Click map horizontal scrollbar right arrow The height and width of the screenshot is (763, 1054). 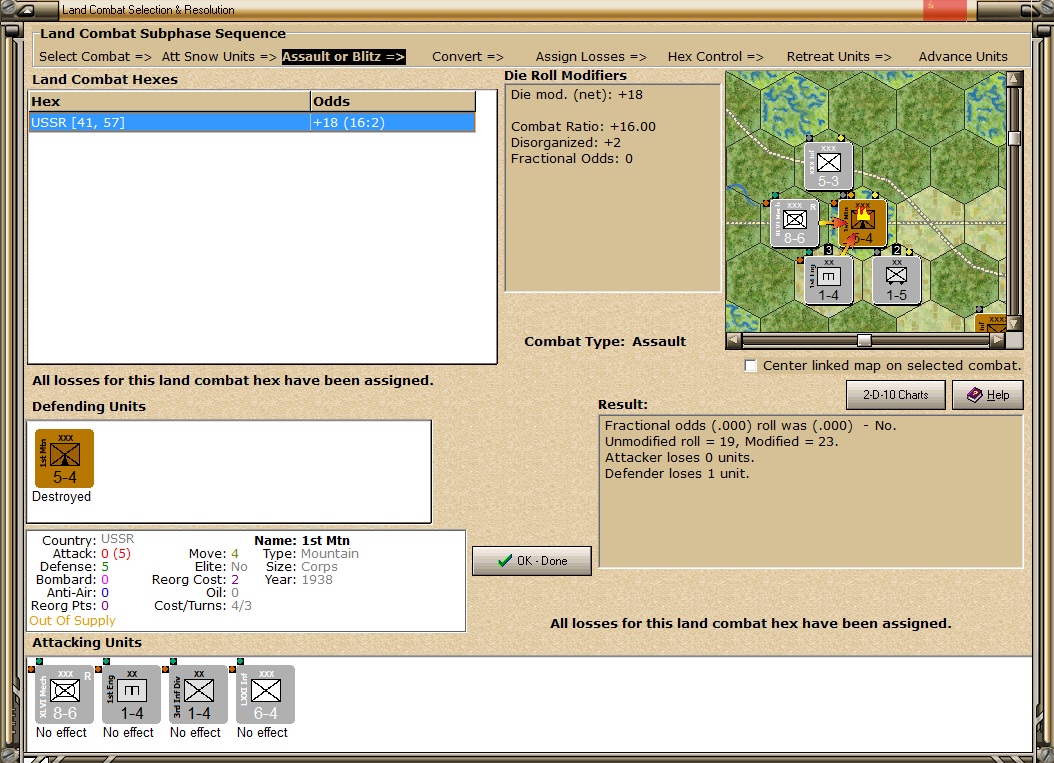(x=998, y=340)
